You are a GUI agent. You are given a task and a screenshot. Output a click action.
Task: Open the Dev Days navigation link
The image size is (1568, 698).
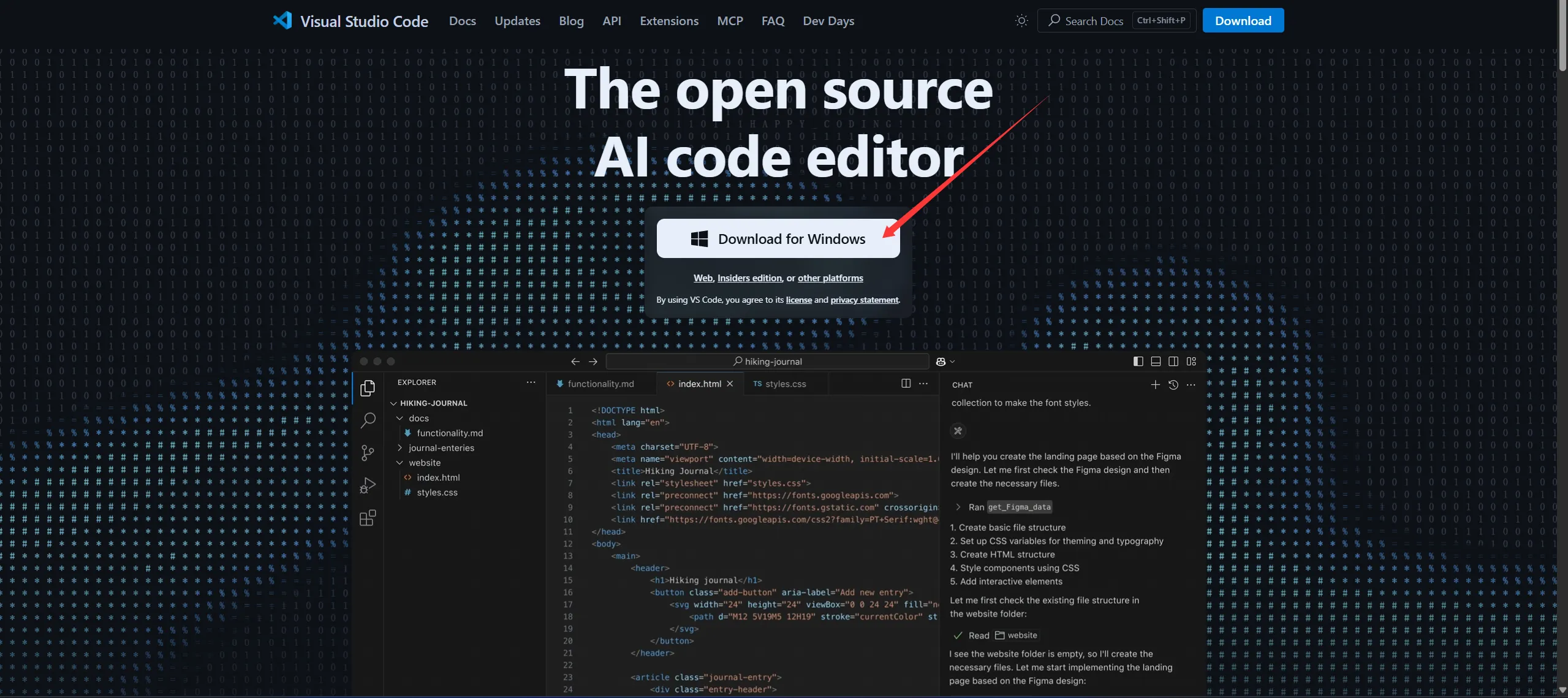pyautogui.click(x=828, y=21)
